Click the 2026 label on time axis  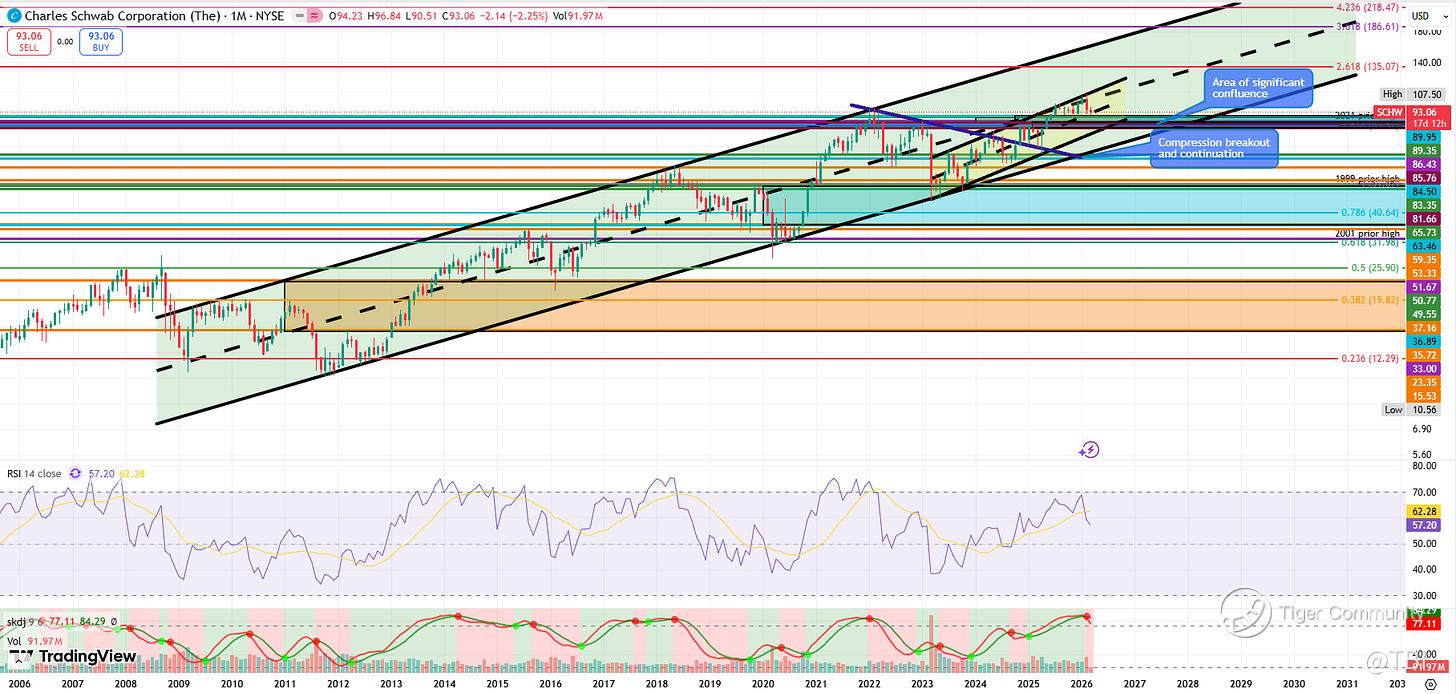1081,684
